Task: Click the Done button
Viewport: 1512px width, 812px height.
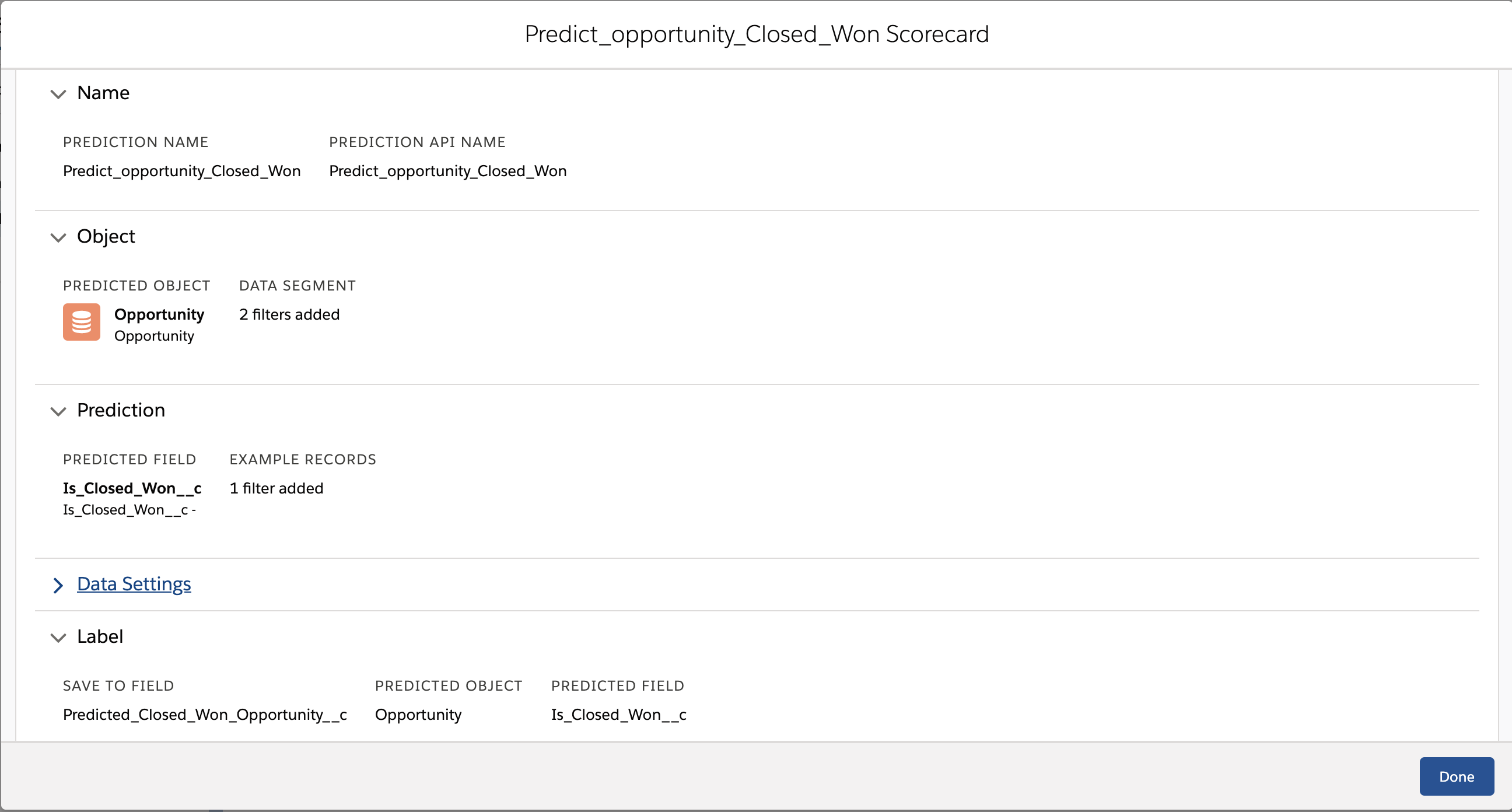Action: coord(1456,776)
